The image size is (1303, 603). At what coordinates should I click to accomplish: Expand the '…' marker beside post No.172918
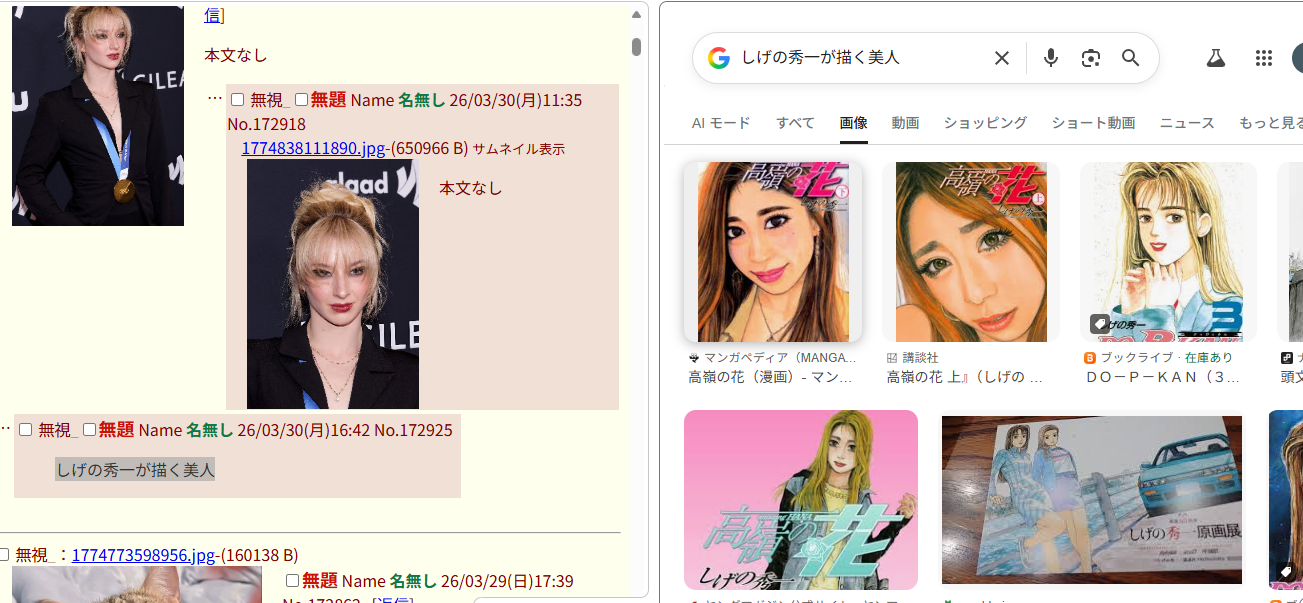pos(214,99)
